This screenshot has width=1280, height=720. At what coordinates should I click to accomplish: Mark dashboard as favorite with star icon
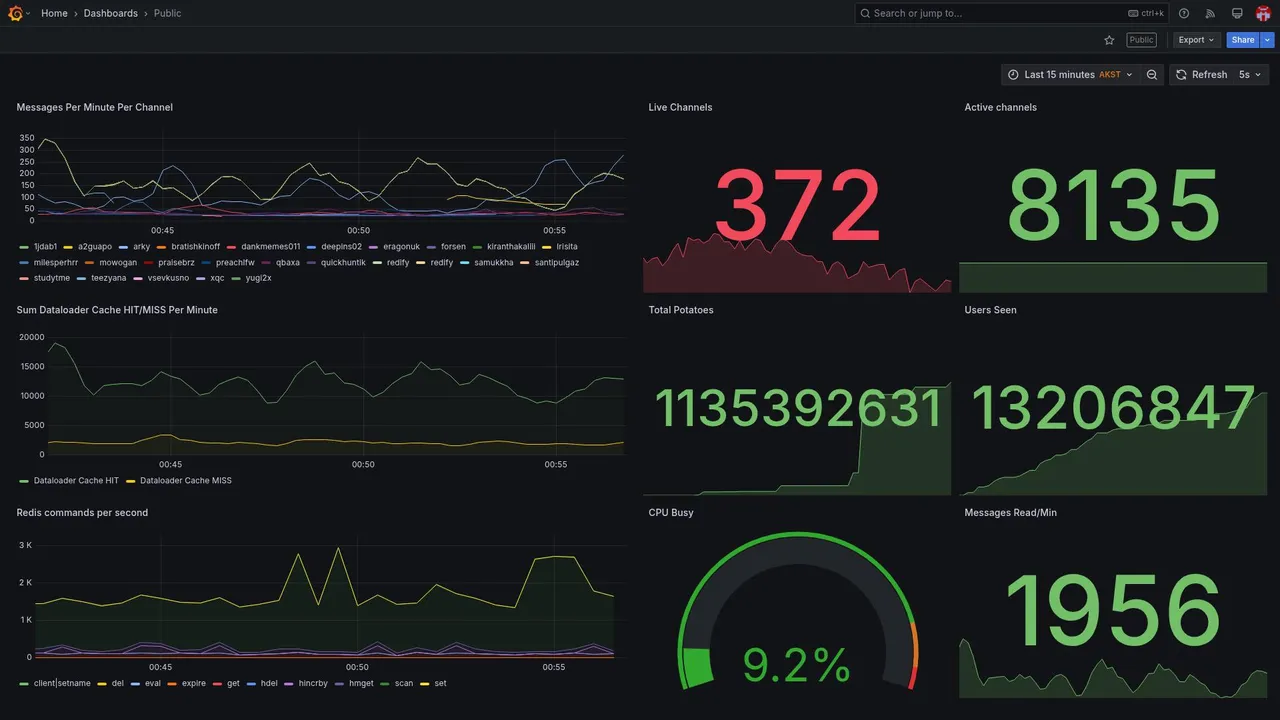pyautogui.click(x=1109, y=40)
